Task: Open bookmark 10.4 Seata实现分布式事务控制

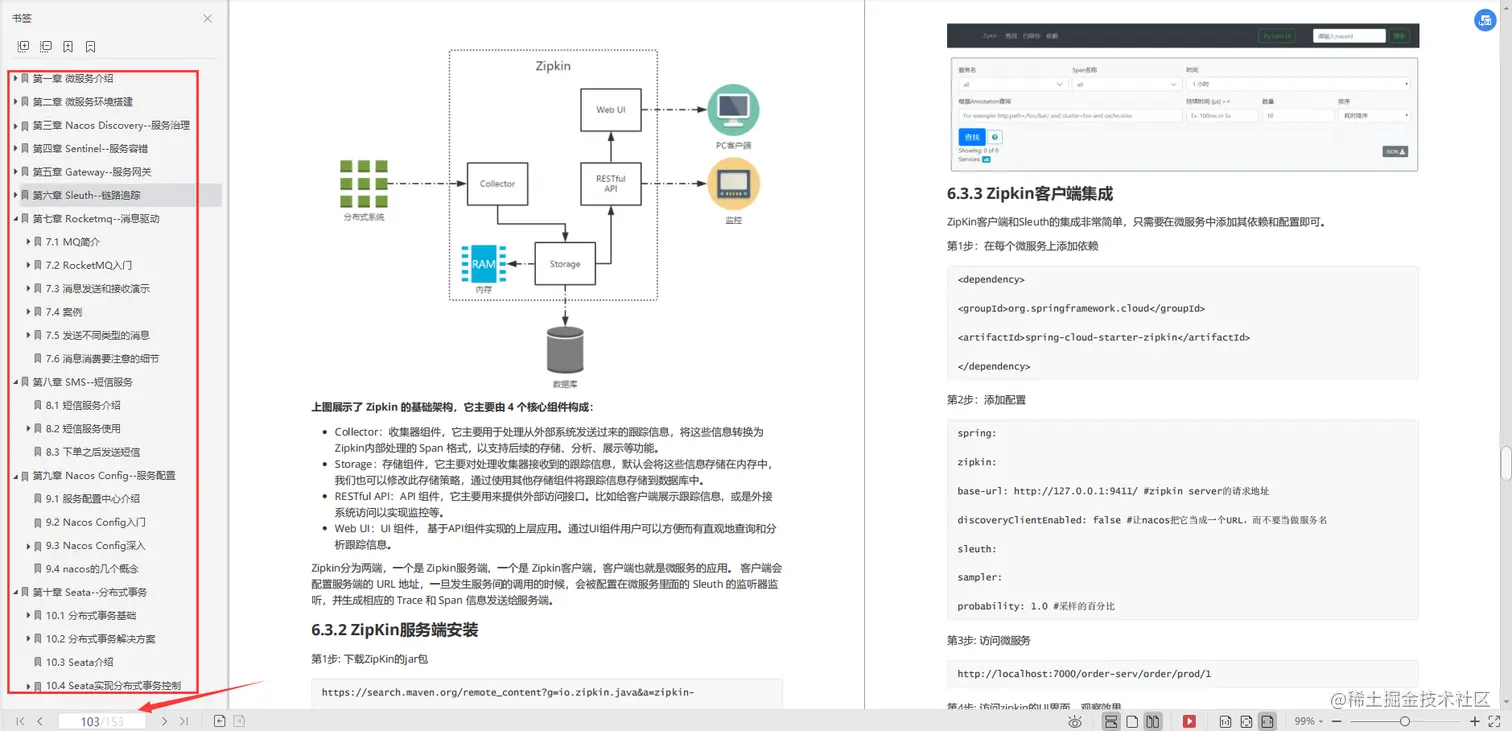Action: 113,685
